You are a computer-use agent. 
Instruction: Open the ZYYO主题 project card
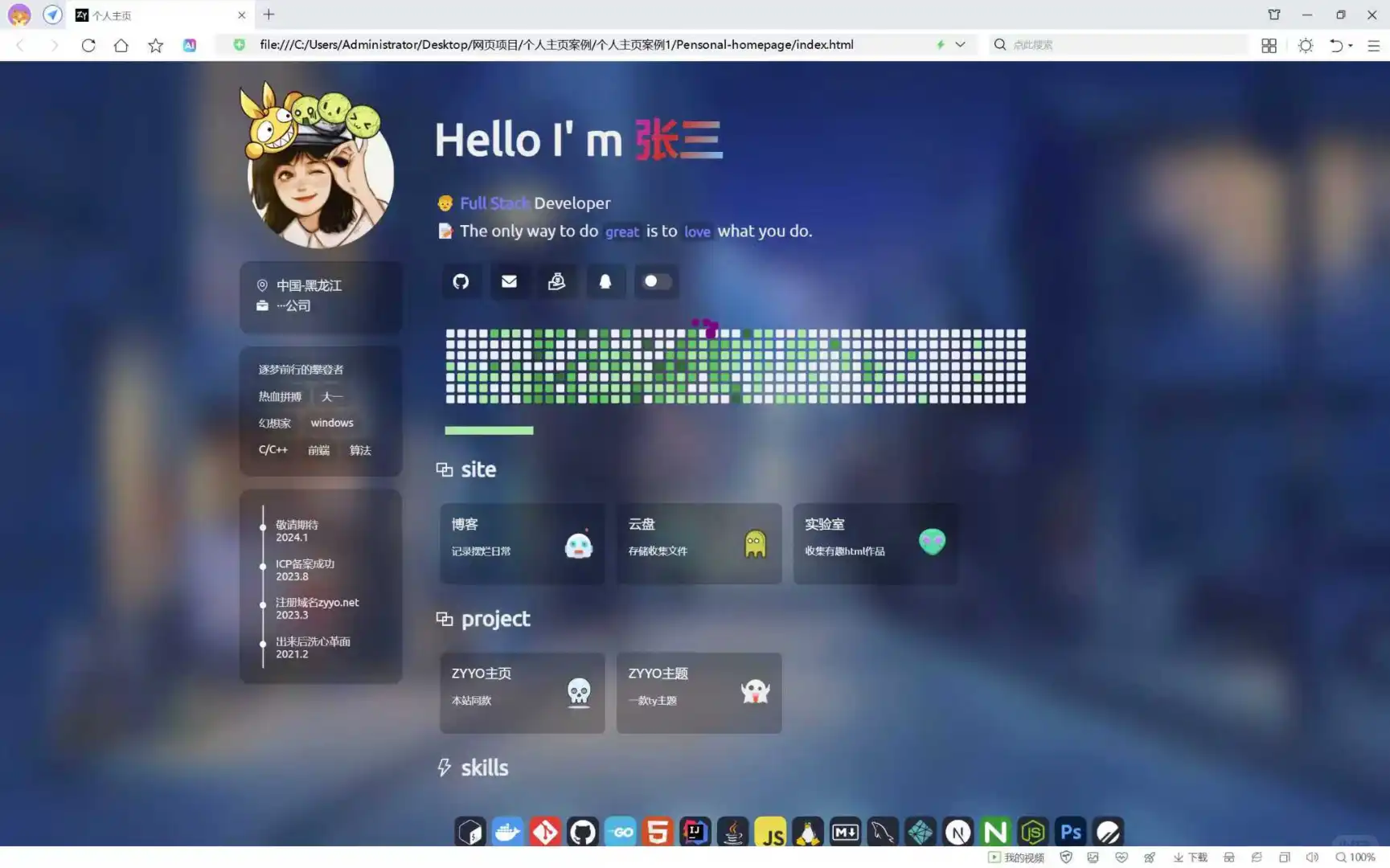point(699,693)
